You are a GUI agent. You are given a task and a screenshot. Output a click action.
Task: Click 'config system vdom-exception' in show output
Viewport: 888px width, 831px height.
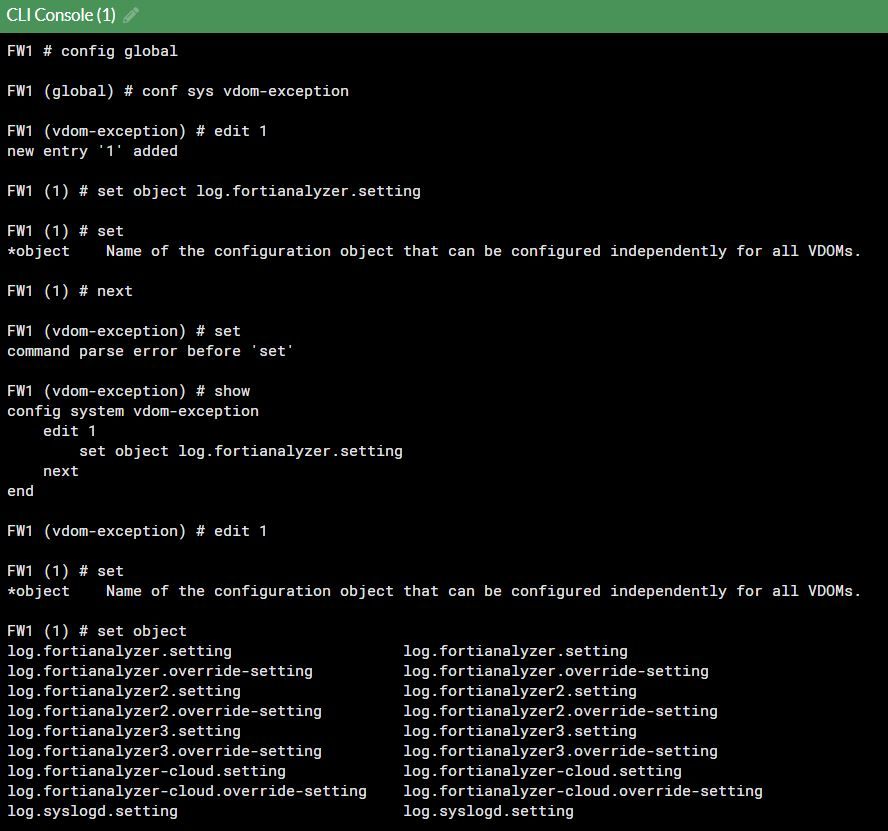click(132, 411)
